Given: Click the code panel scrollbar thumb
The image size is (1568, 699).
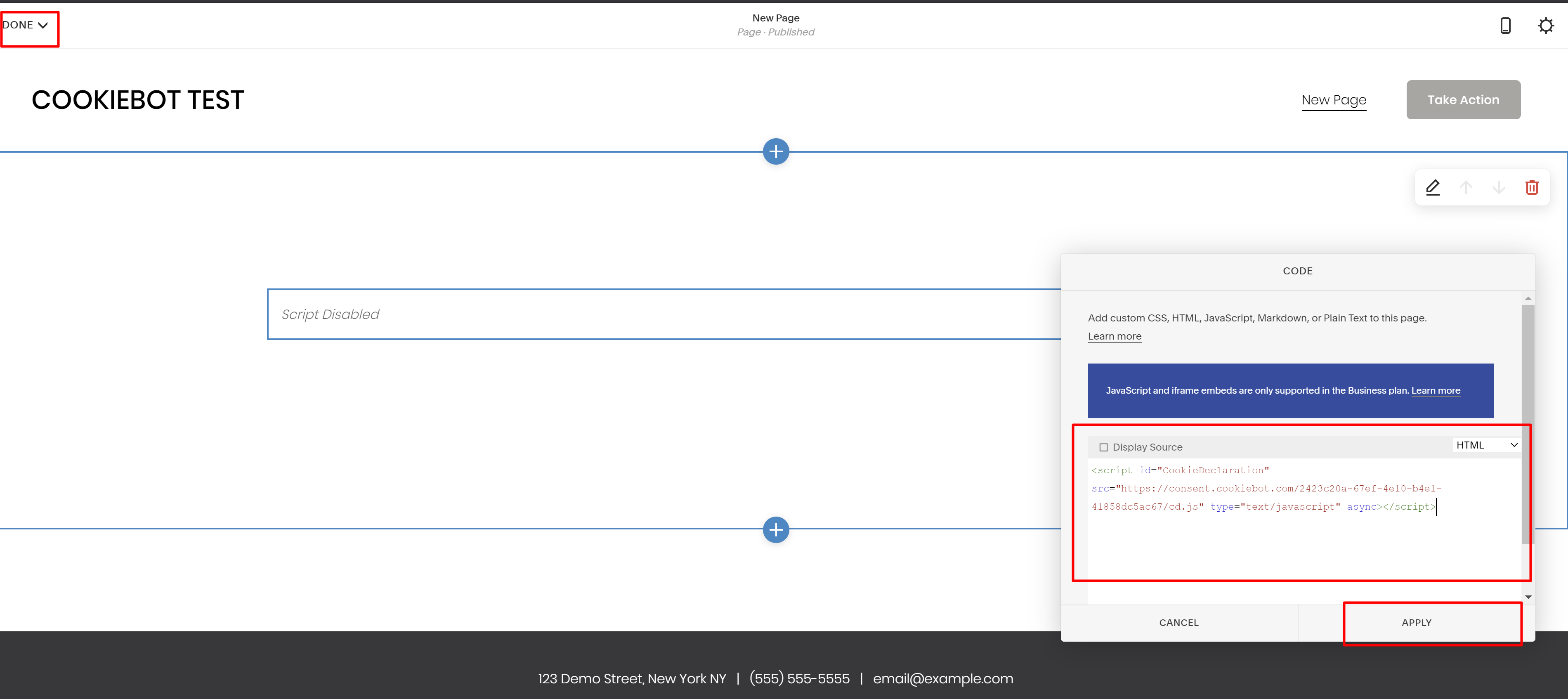Looking at the screenshot, I should tap(1527, 424).
